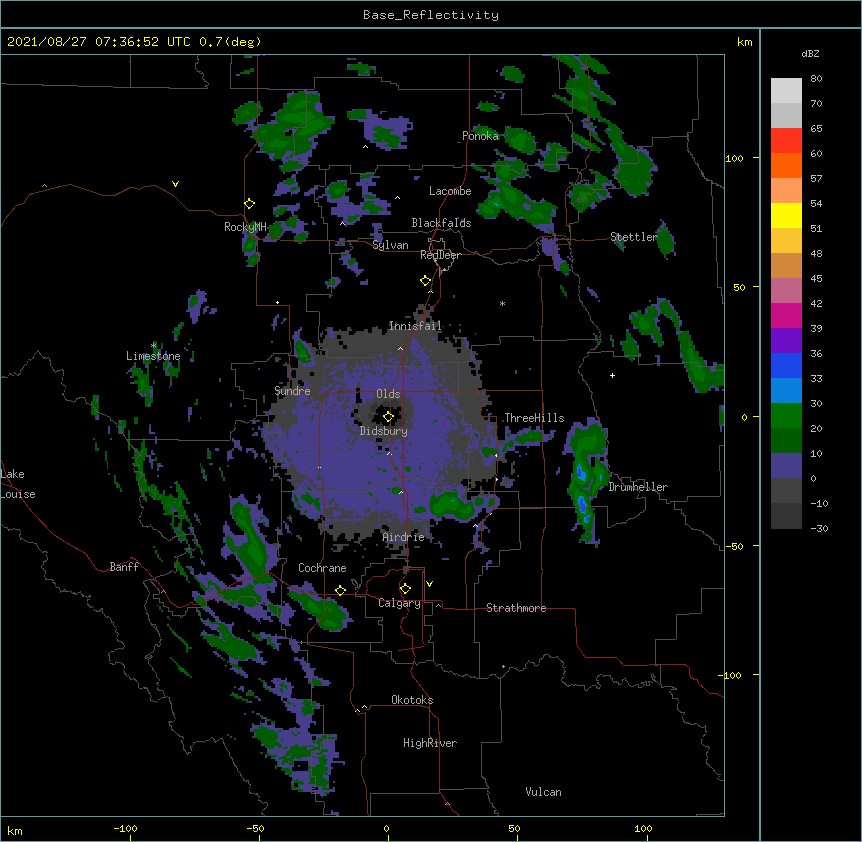This screenshot has width=862, height=842.
Task: Click the yellow diamond marker above Calgary
Action: [405, 589]
